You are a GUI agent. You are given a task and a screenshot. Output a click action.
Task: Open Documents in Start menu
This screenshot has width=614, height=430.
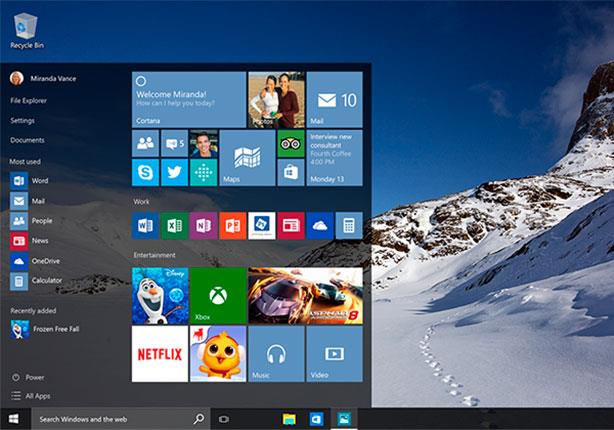point(27,140)
